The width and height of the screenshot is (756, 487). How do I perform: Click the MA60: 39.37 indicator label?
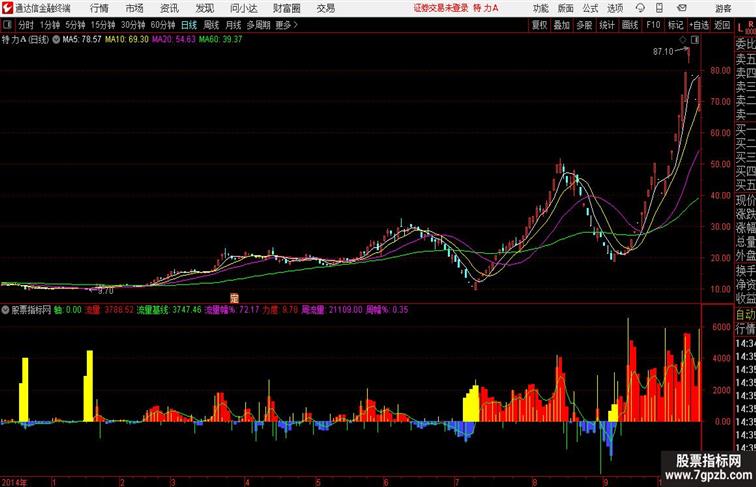coord(220,40)
